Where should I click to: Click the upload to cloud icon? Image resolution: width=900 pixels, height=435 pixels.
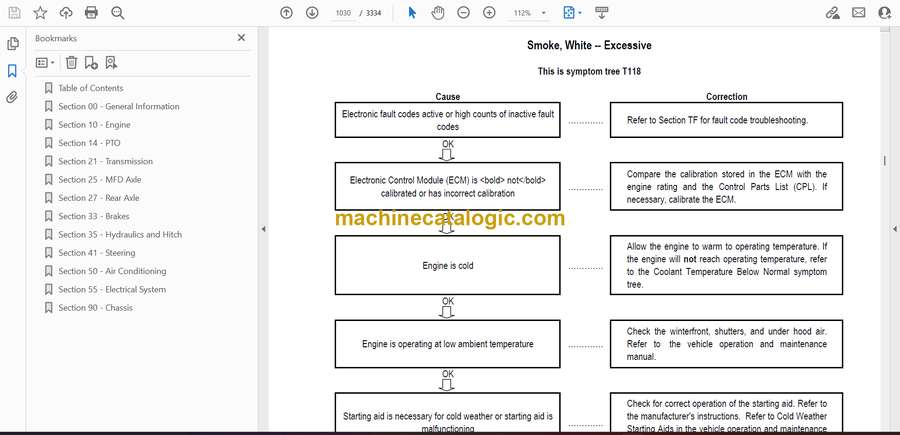click(x=66, y=13)
